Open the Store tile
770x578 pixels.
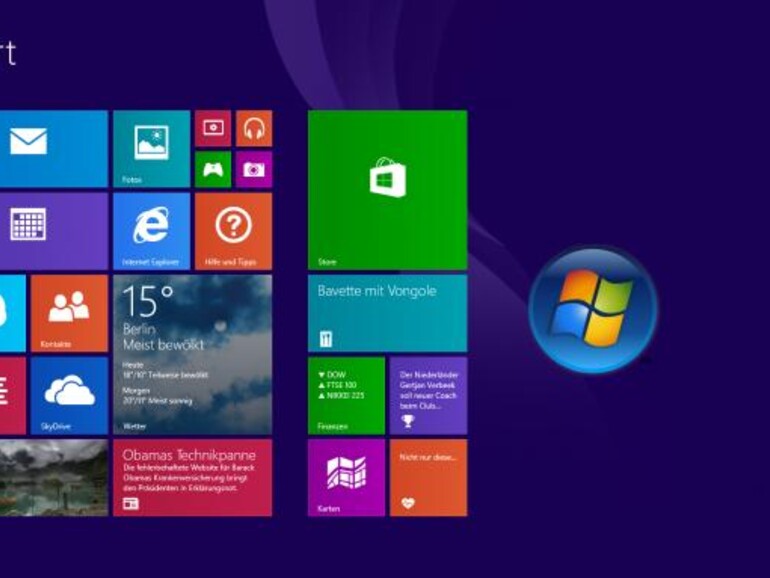pyautogui.click(x=387, y=190)
